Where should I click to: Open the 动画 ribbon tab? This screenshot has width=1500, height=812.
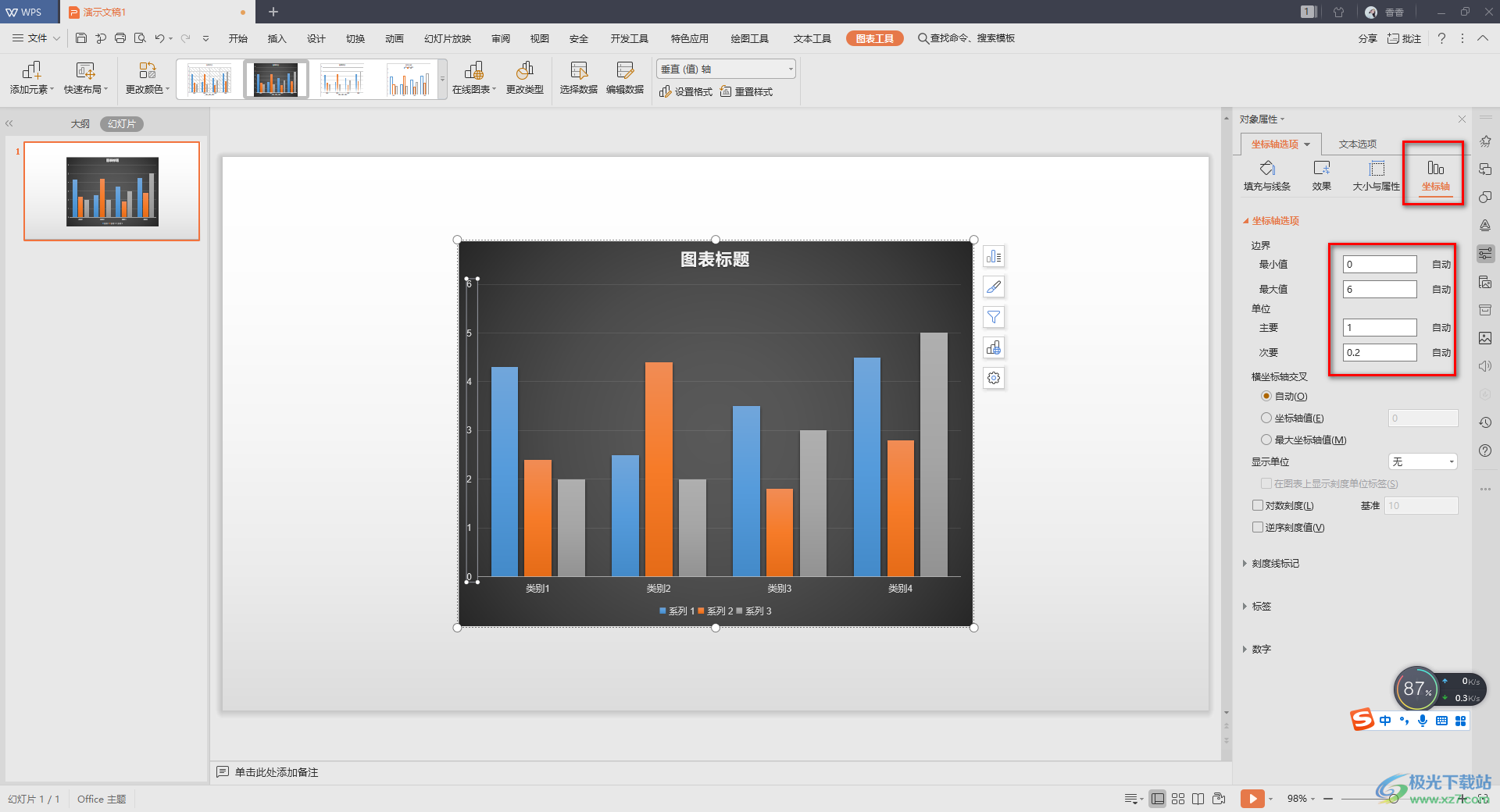(x=395, y=38)
